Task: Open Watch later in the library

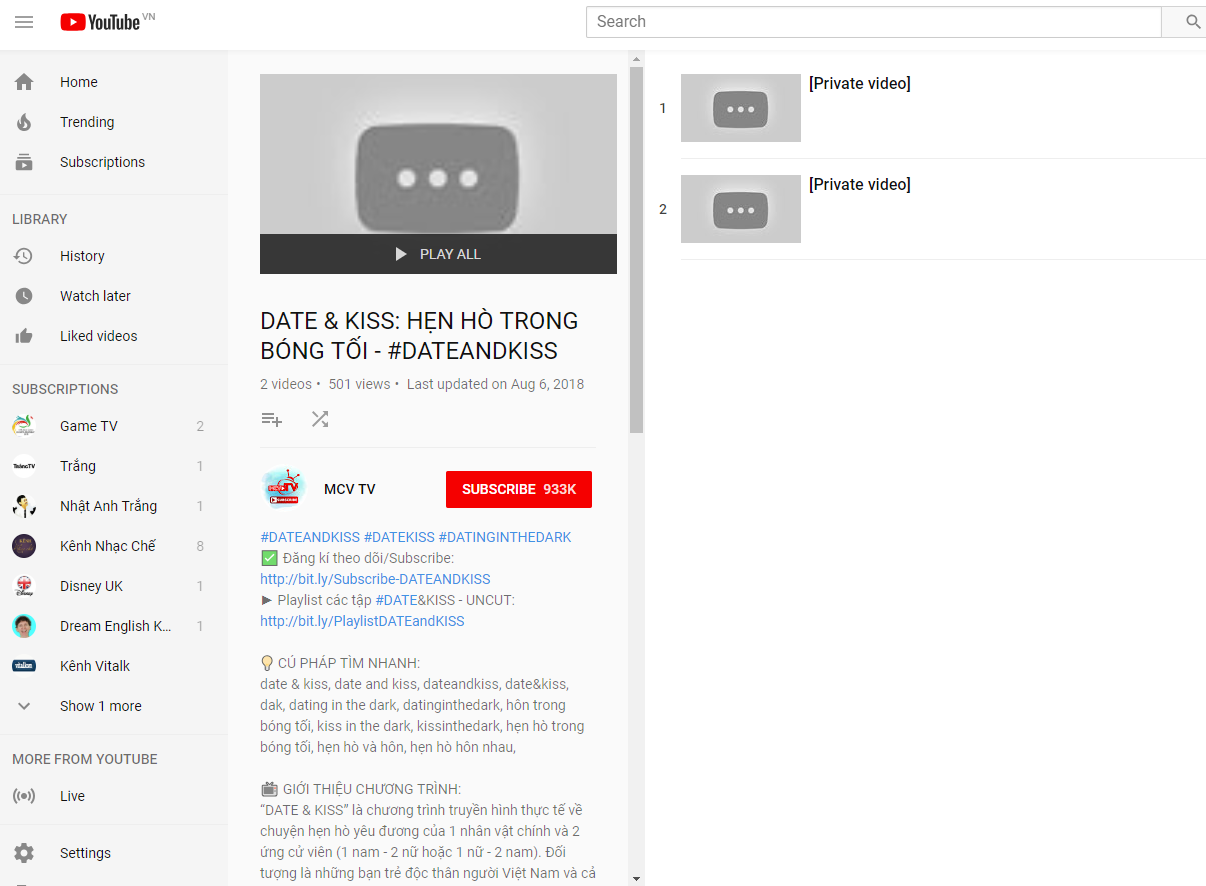Action: [95, 296]
